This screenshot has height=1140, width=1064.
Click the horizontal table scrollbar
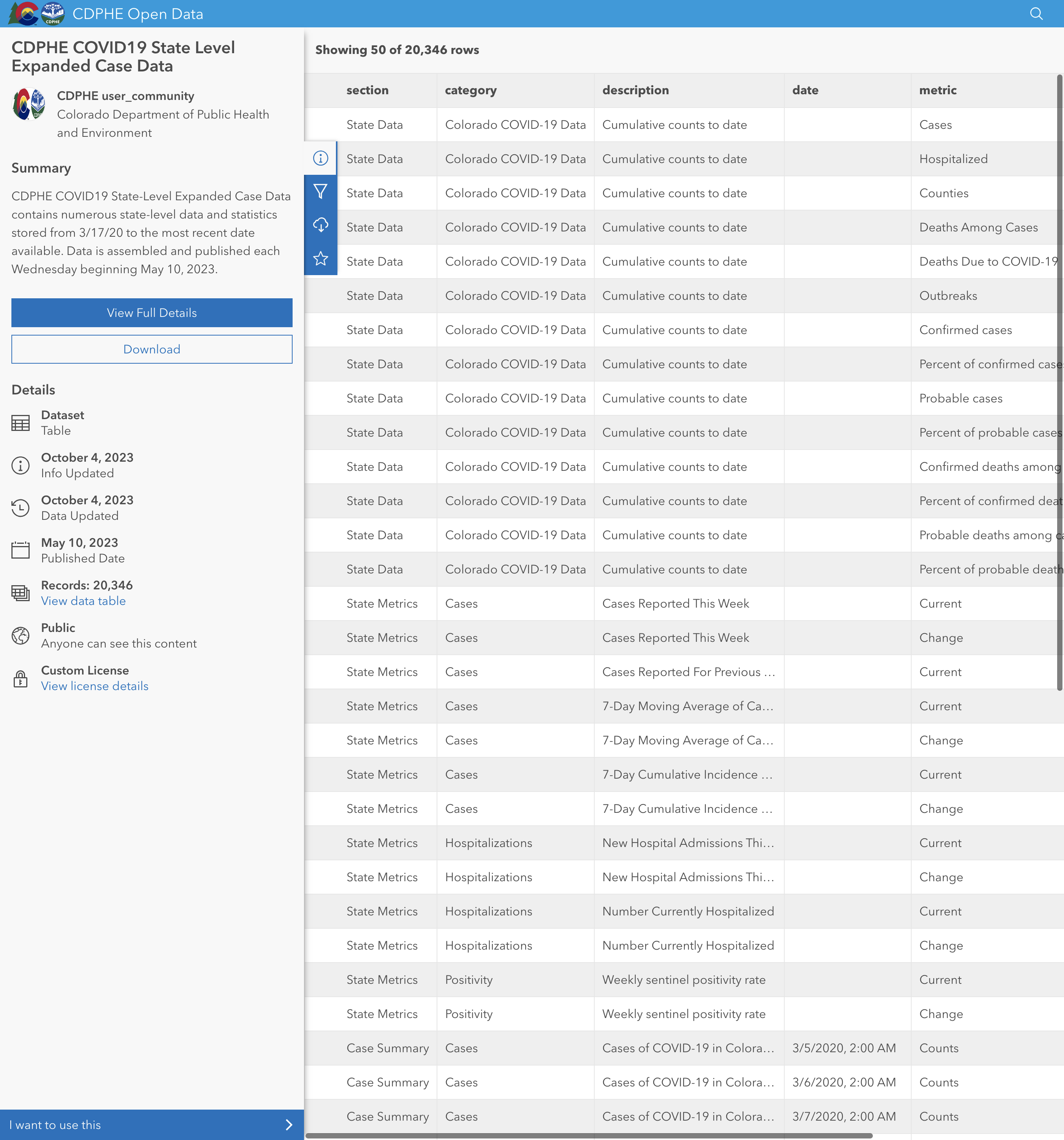pos(589,1135)
